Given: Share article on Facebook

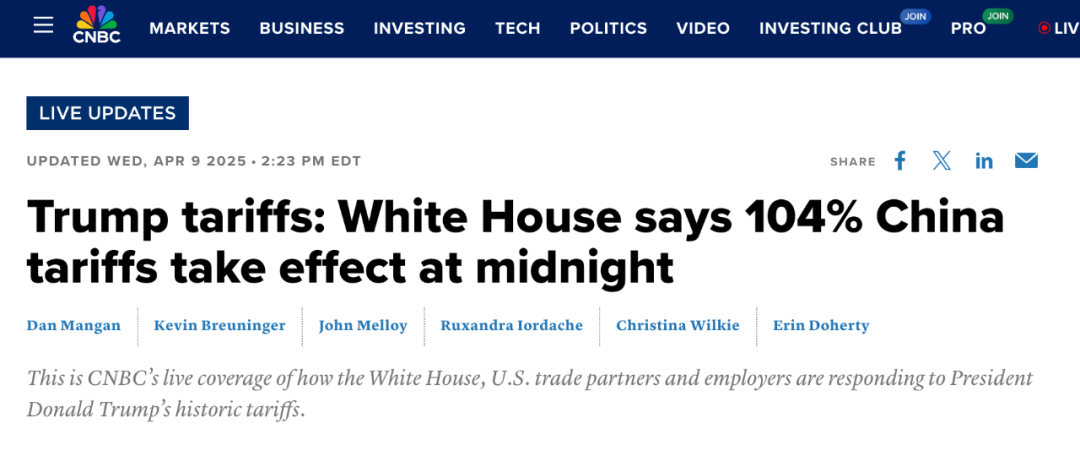Looking at the screenshot, I should 900,161.
